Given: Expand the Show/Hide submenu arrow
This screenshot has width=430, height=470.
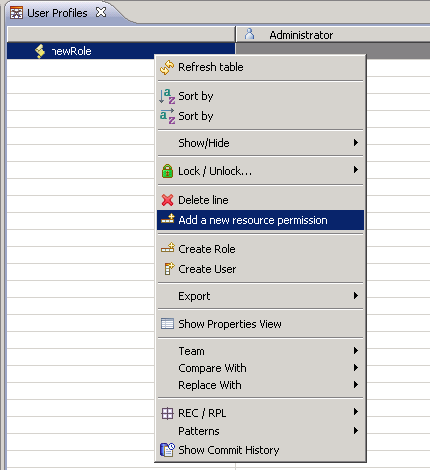Looking at the screenshot, I should [x=356, y=143].
